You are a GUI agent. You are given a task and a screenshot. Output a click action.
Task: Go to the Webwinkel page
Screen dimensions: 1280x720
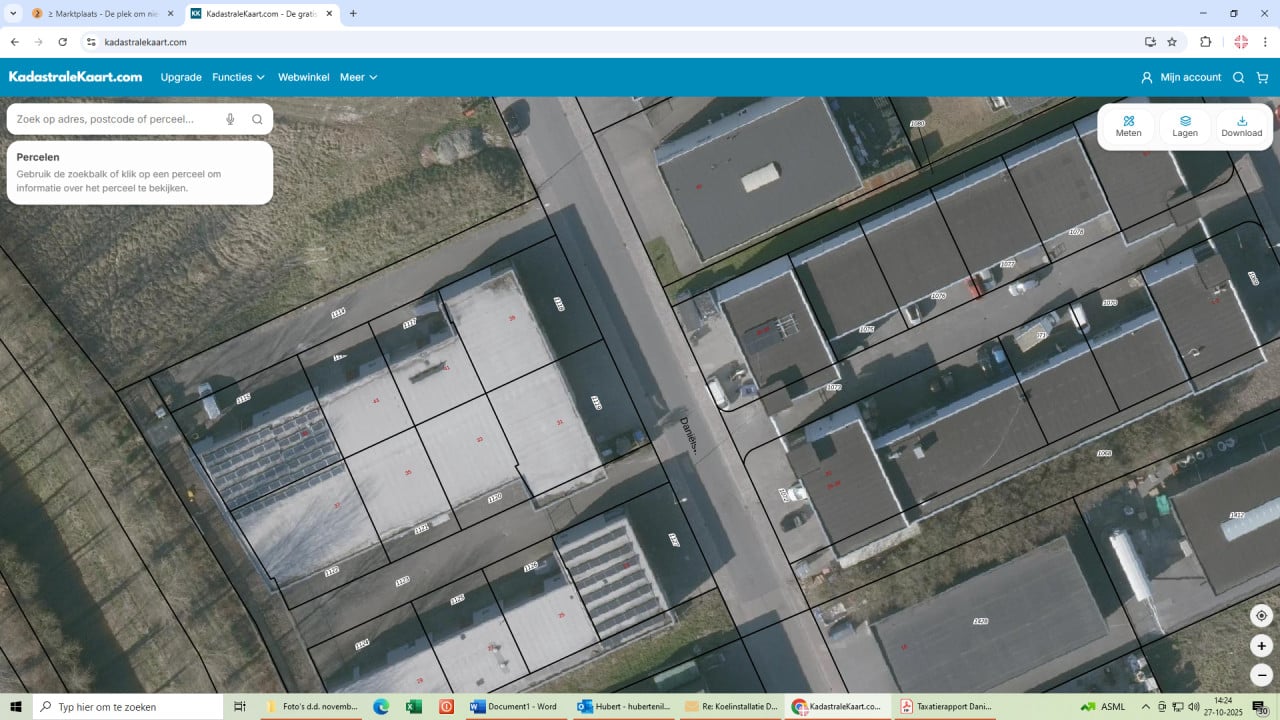[x=303, y=77]
